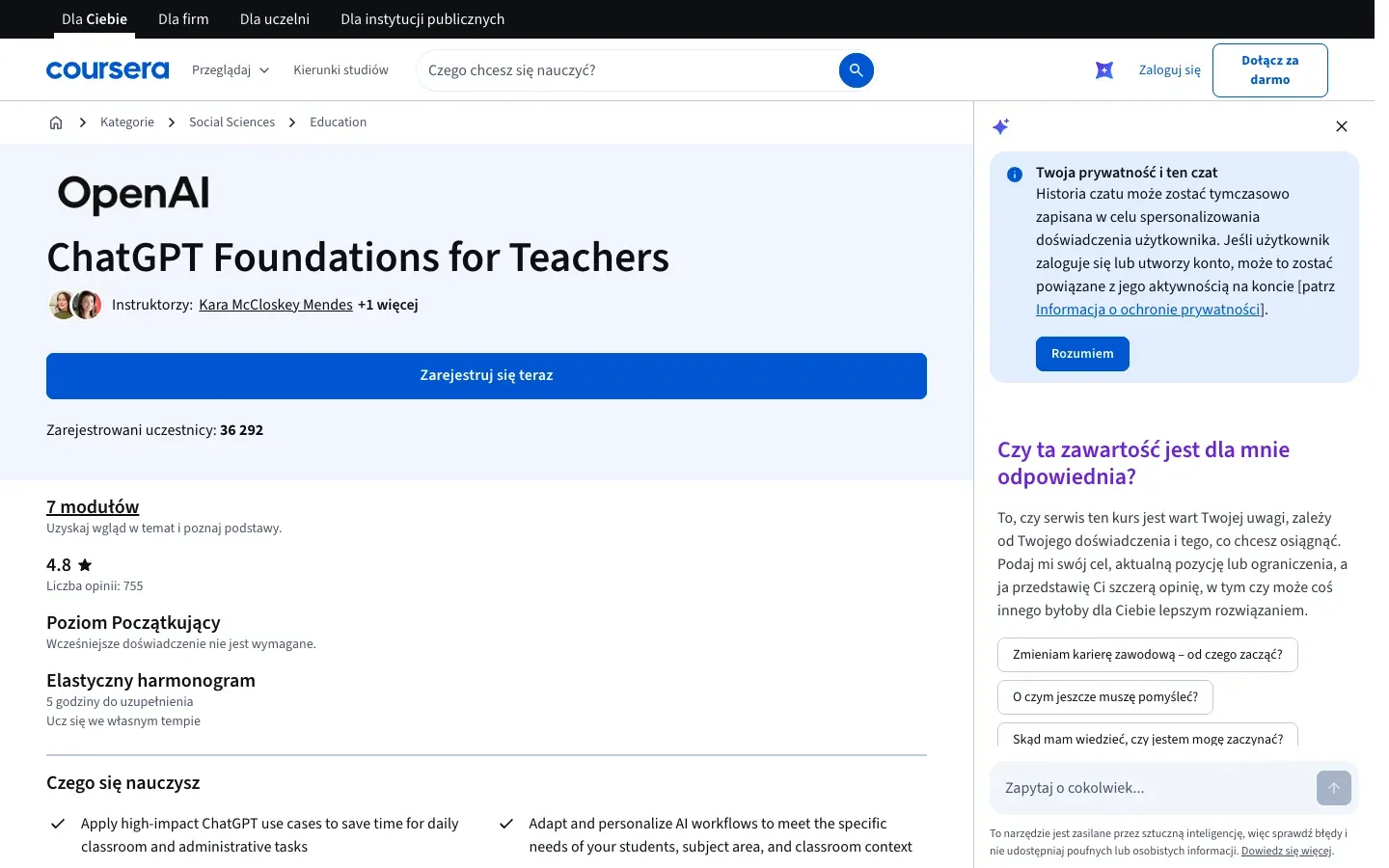Open the Education breadcrumb
This screenshot has height=868, width=1389.
(x=338, y=122)
